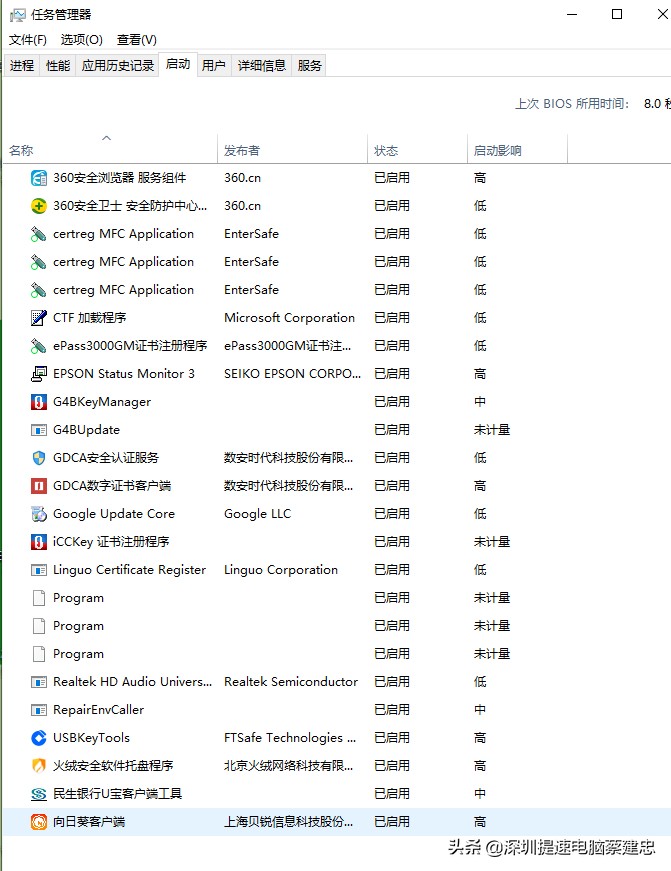The width and height of the screenshot is (671, 871).
Task: Click the 360安全浏览器 服务组件 icon
Action: (39, 178)
